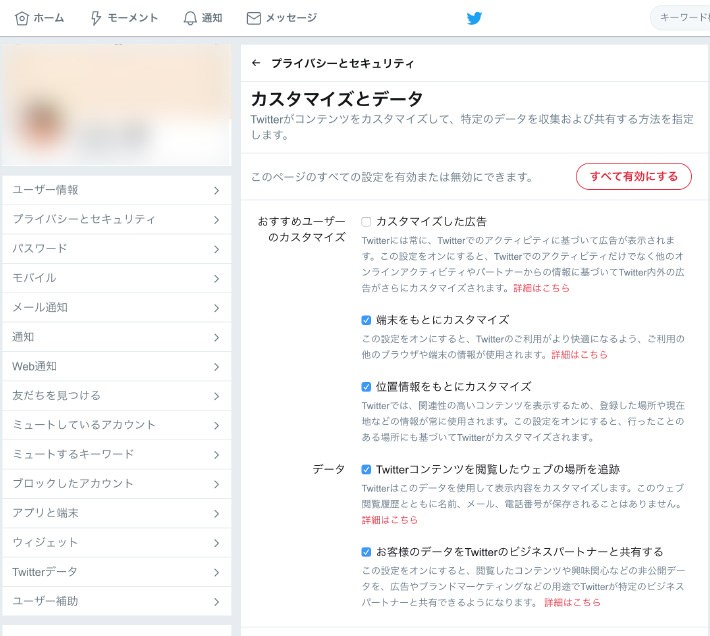Click the chevron on the Web通知 row
The image size is (710, 636).
tap(216, 367)
